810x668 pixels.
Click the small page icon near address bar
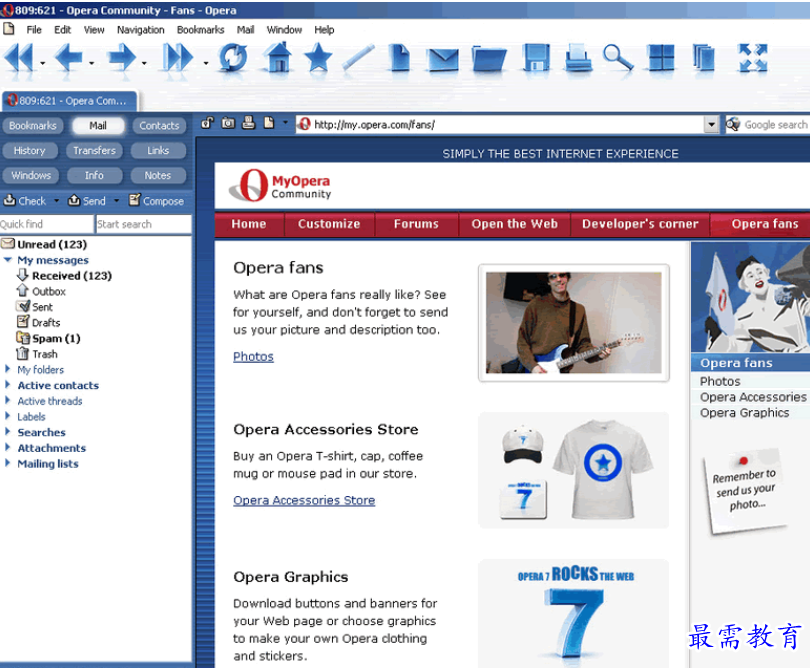tap(269, 123)
